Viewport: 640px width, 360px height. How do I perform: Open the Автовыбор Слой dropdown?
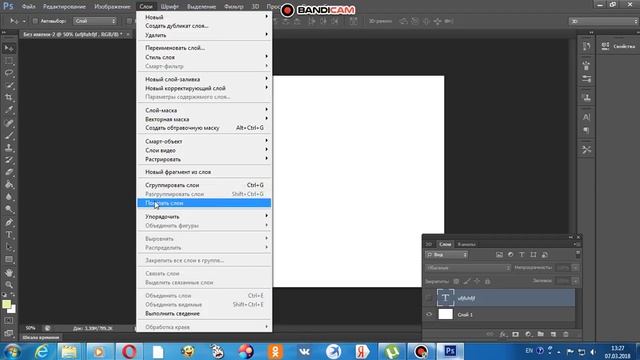tap(95, 21)
